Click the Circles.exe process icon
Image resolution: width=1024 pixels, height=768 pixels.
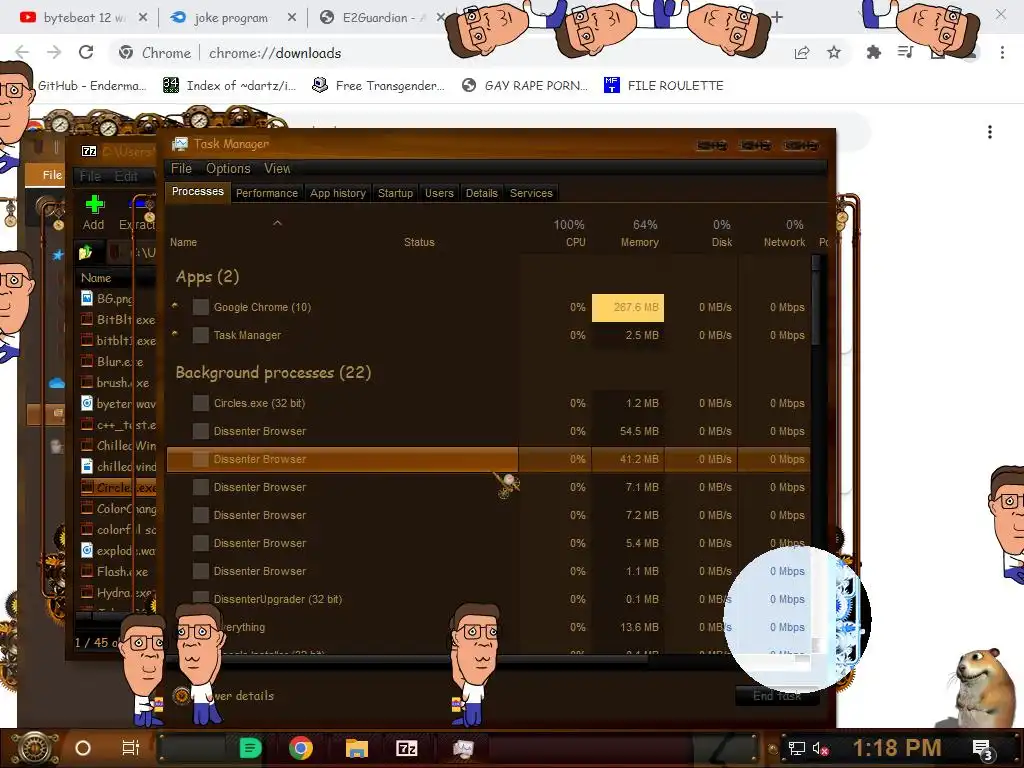point(200,403)
